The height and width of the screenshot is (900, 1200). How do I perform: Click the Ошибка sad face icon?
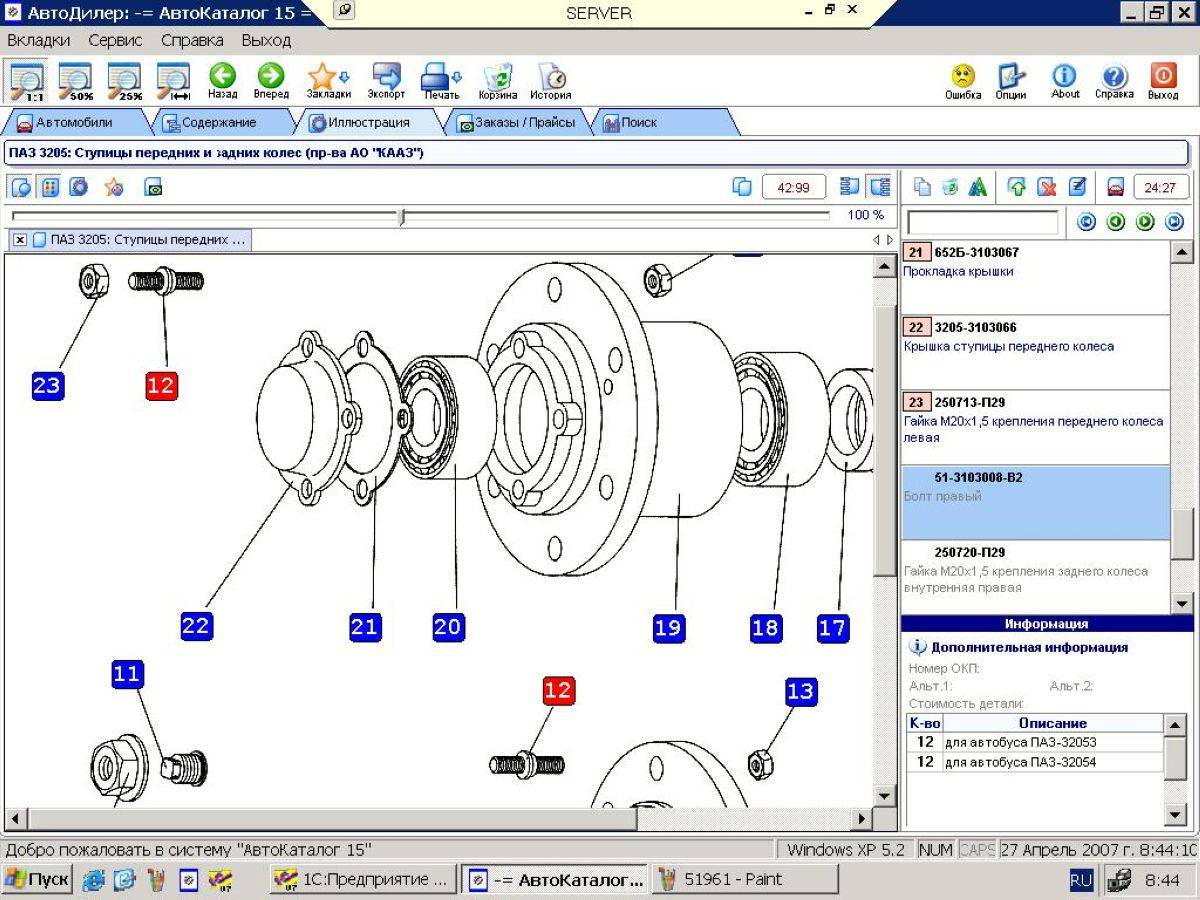[x=963, y=76]
